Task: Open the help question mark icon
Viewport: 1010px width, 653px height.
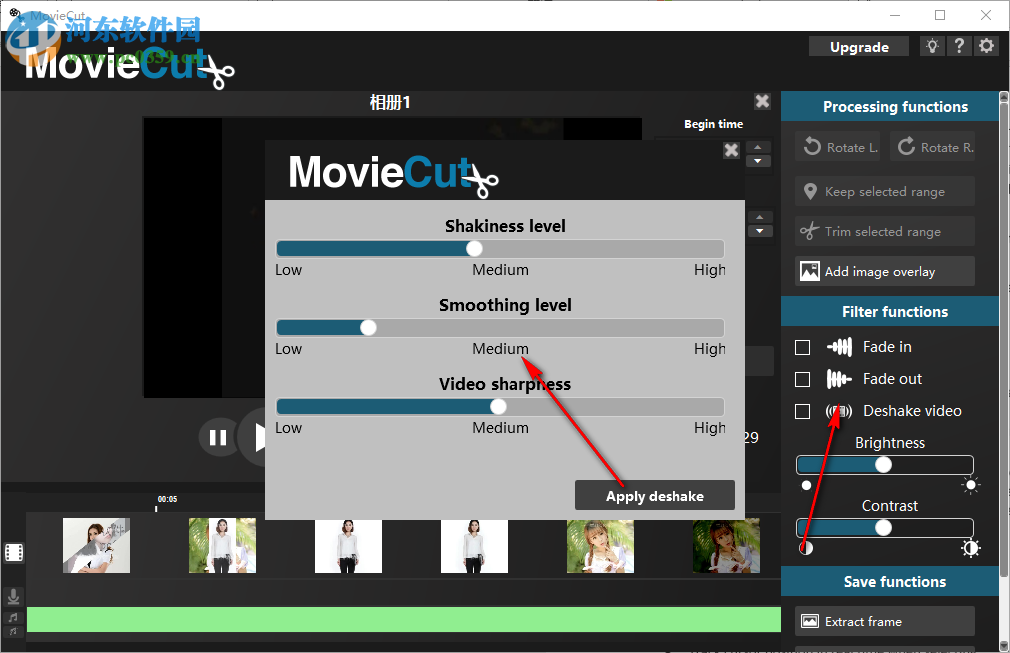Action: [x=959, y=46]
